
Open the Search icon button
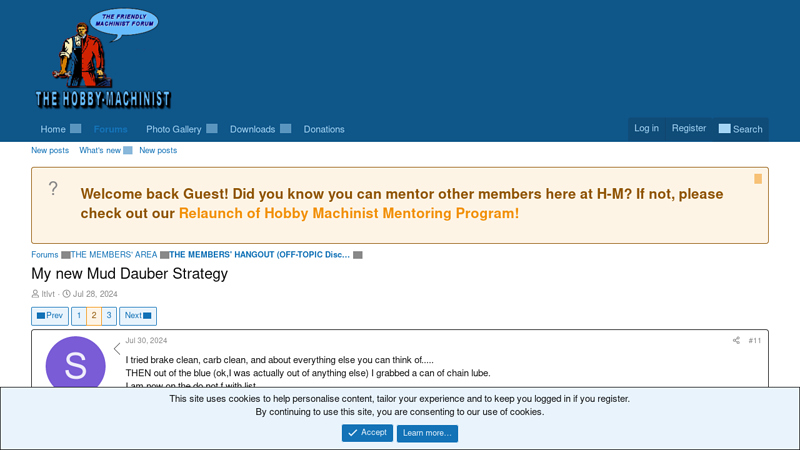click(740, 129)
